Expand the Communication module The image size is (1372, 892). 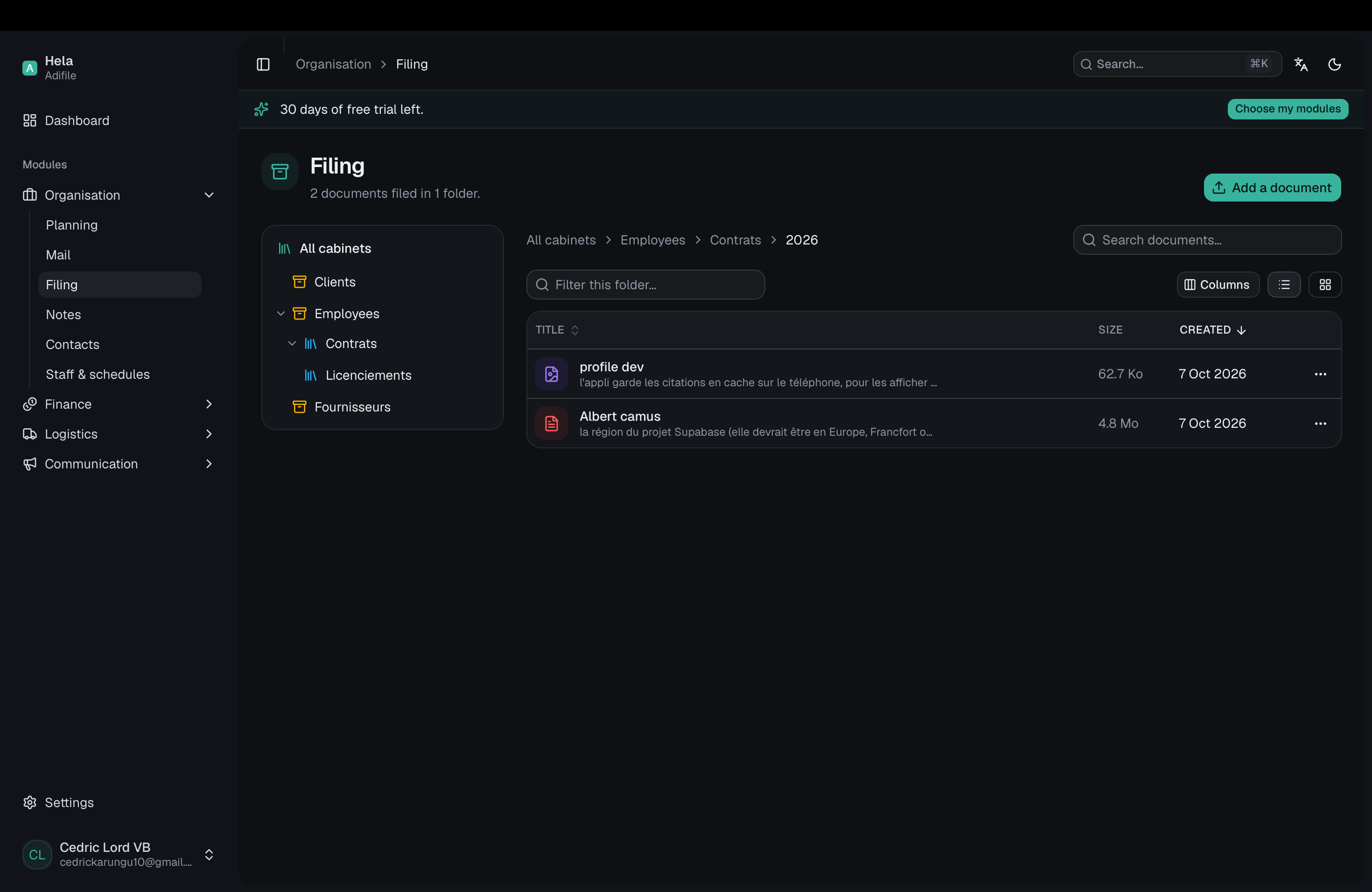pyautogui.click(x=118, y=464)
